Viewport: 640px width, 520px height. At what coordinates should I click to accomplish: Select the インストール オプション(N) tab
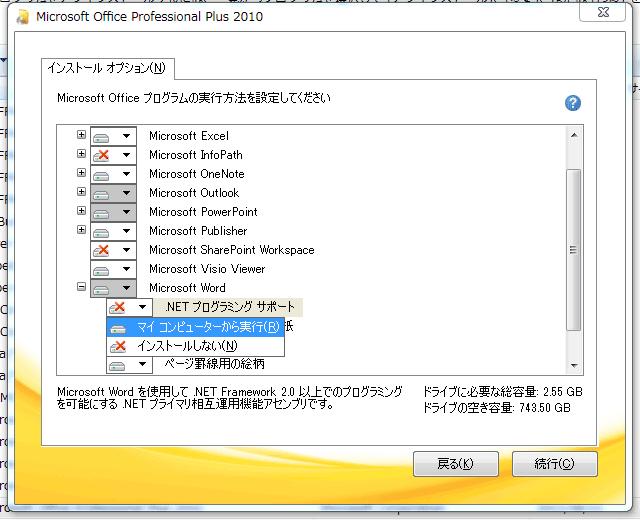(107, 68)
